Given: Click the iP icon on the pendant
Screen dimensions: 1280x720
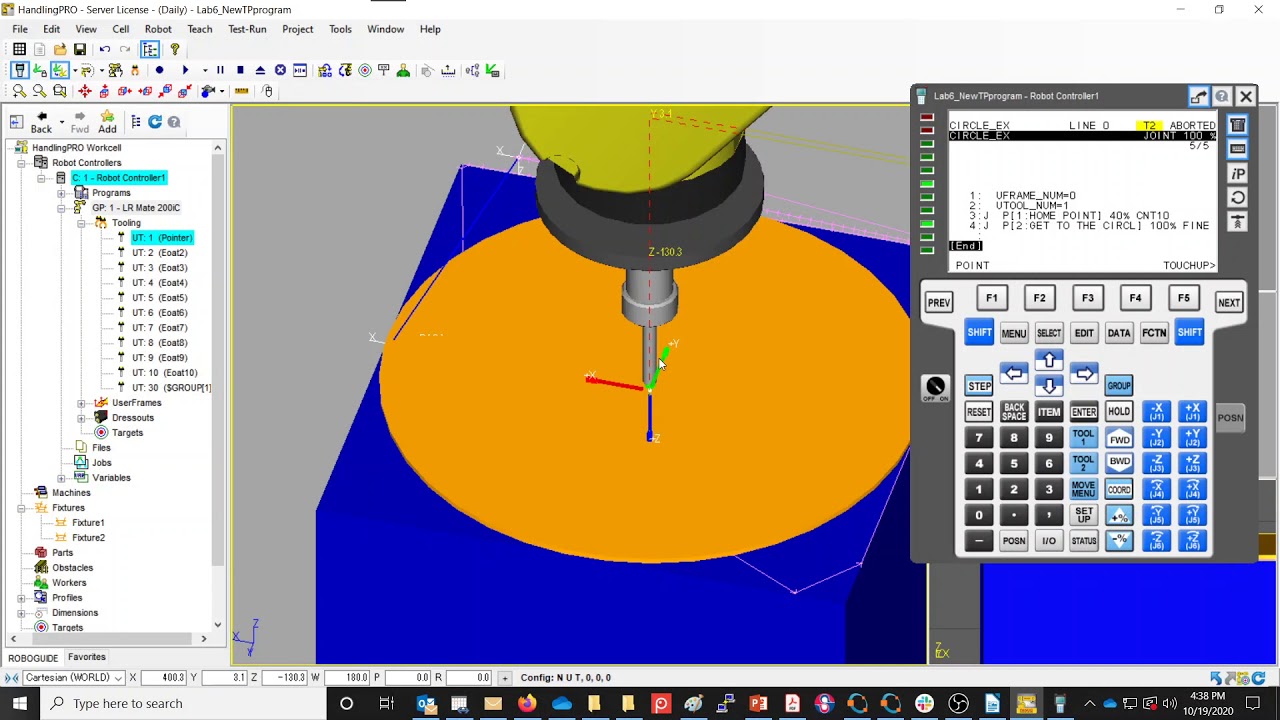Looking at the screenshot, I should click(x=1237, y=173).
